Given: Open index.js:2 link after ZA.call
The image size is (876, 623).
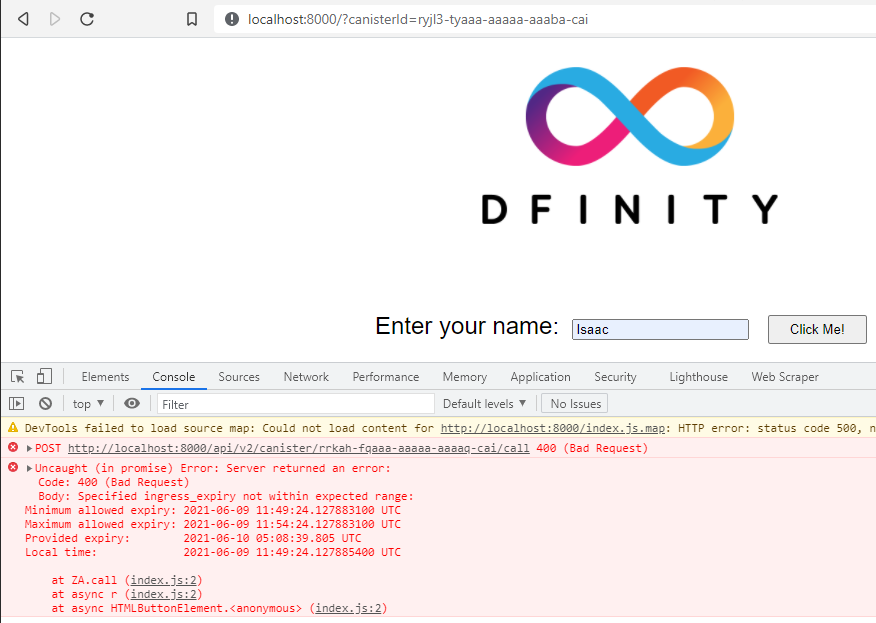Looking at the screenshot, I should (x=164, y=581).
